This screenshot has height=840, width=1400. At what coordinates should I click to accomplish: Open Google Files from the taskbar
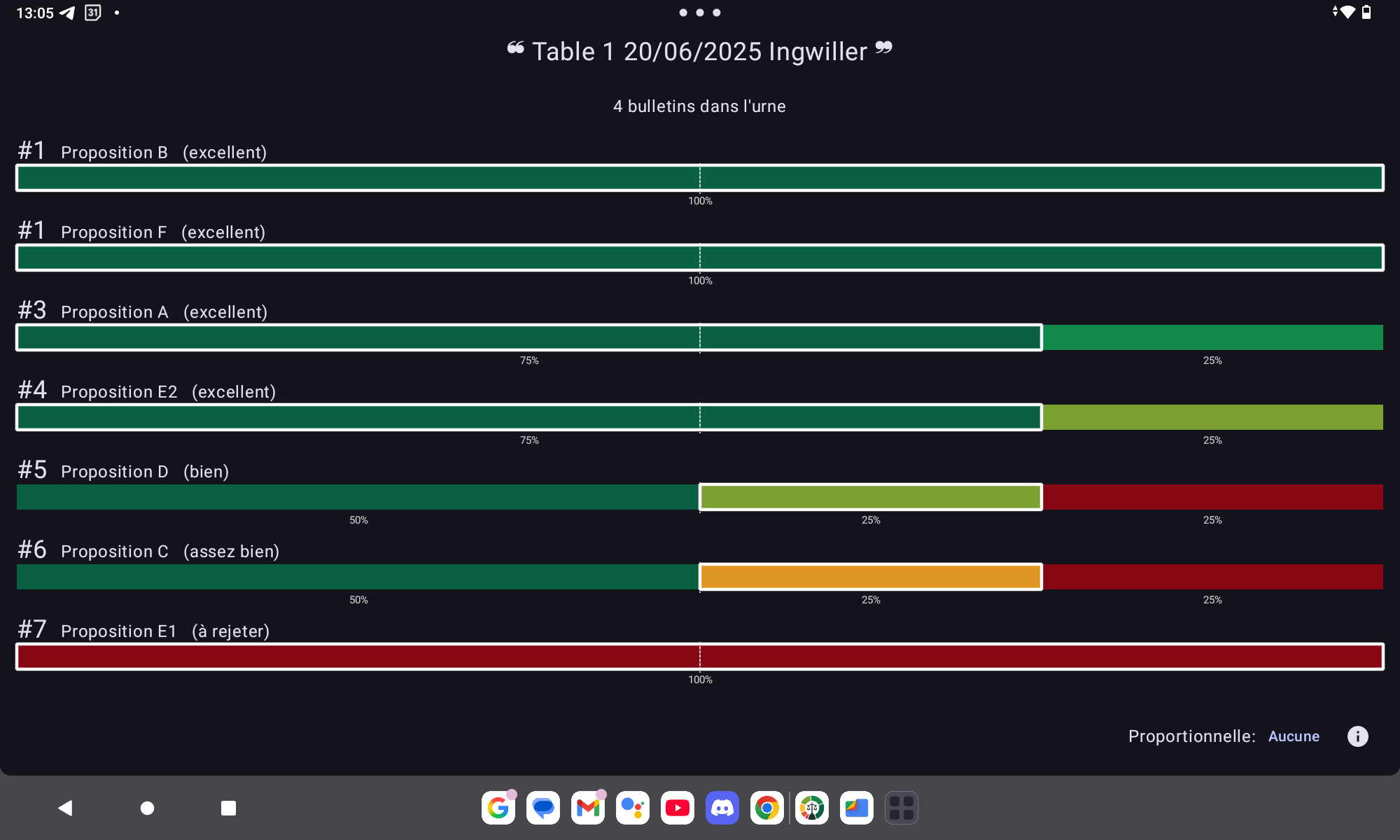click(856, 808)
